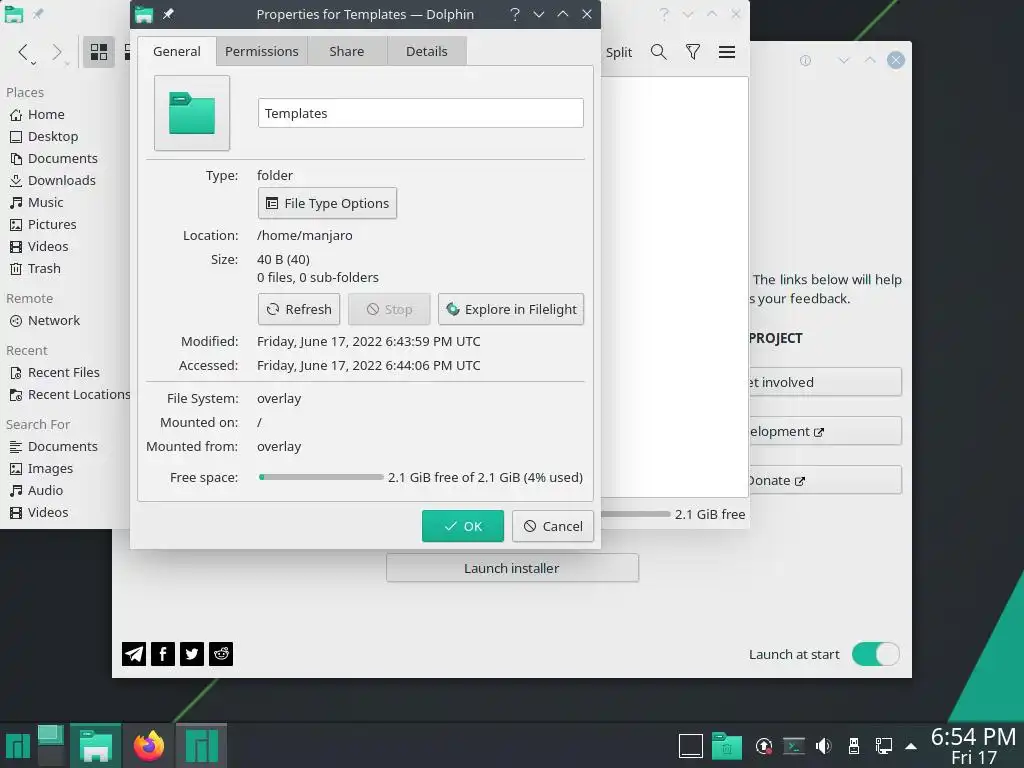
Task: Click the Refresh size button
Action: point(299,309)
